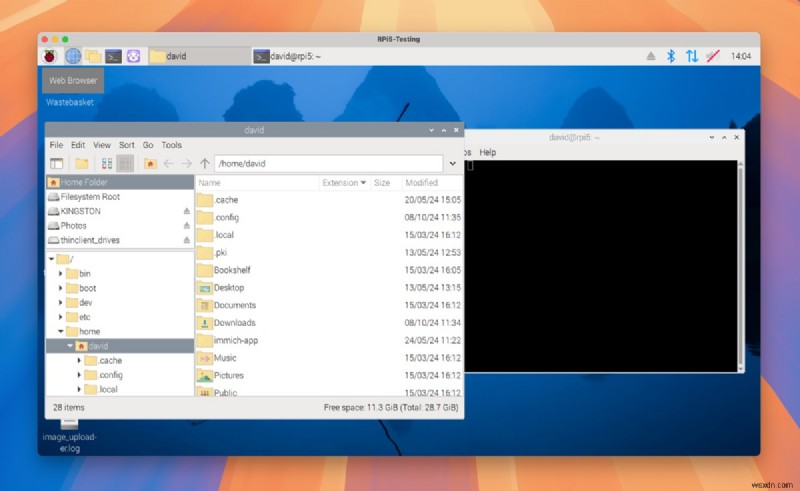This screenshot has width=800, height=491.
Task: Select the KINGSTON drive
Action: click(x=120, y=211)
